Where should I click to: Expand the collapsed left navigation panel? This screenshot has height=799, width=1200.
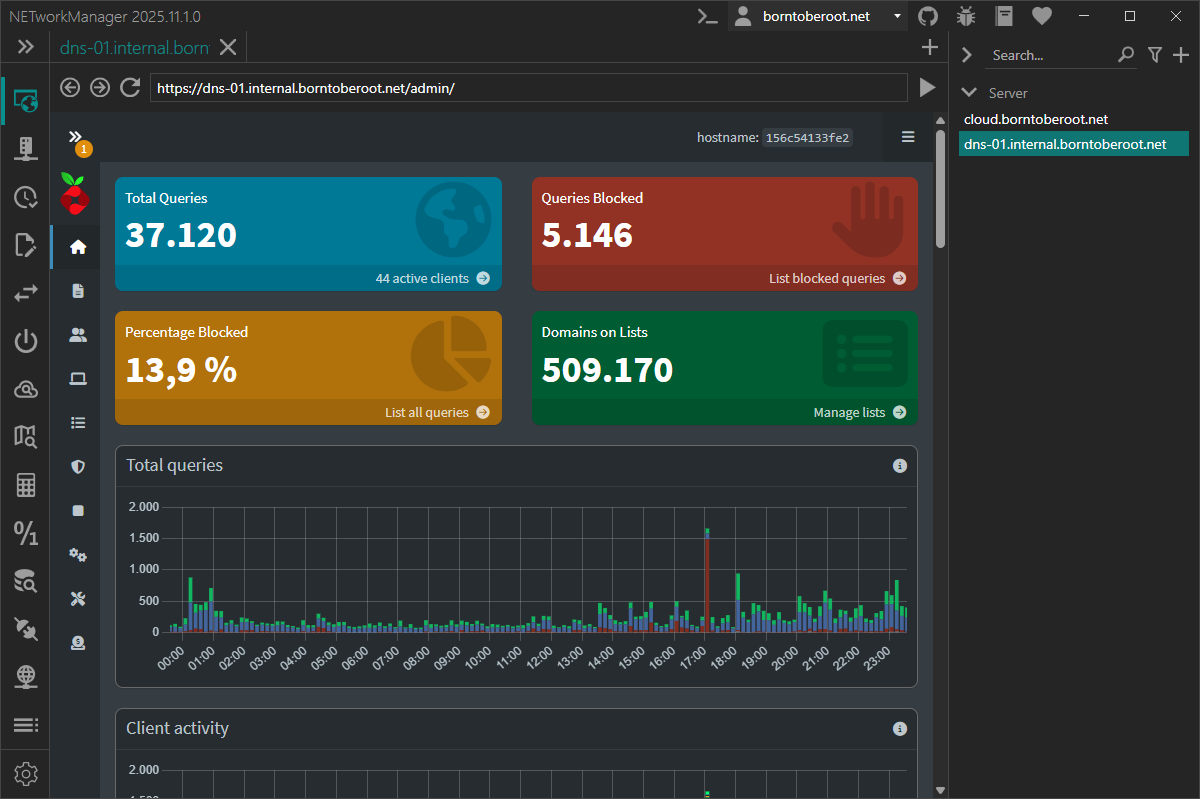26,46
